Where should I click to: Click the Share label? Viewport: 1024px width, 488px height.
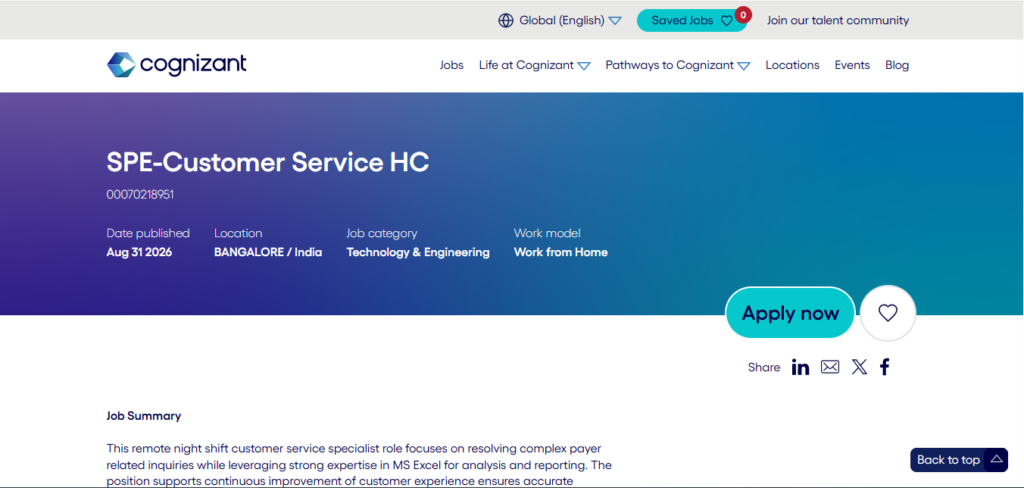(764, 367)
